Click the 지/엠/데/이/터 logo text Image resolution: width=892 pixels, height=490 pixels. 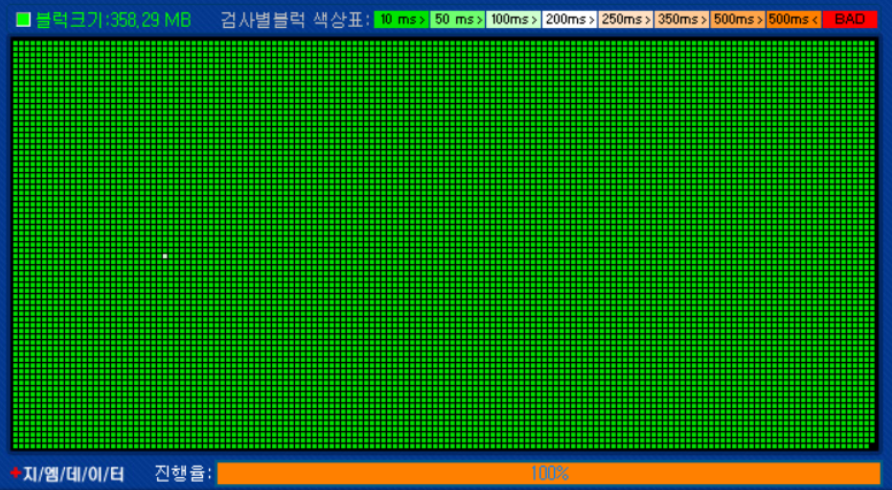pos(73,474)
